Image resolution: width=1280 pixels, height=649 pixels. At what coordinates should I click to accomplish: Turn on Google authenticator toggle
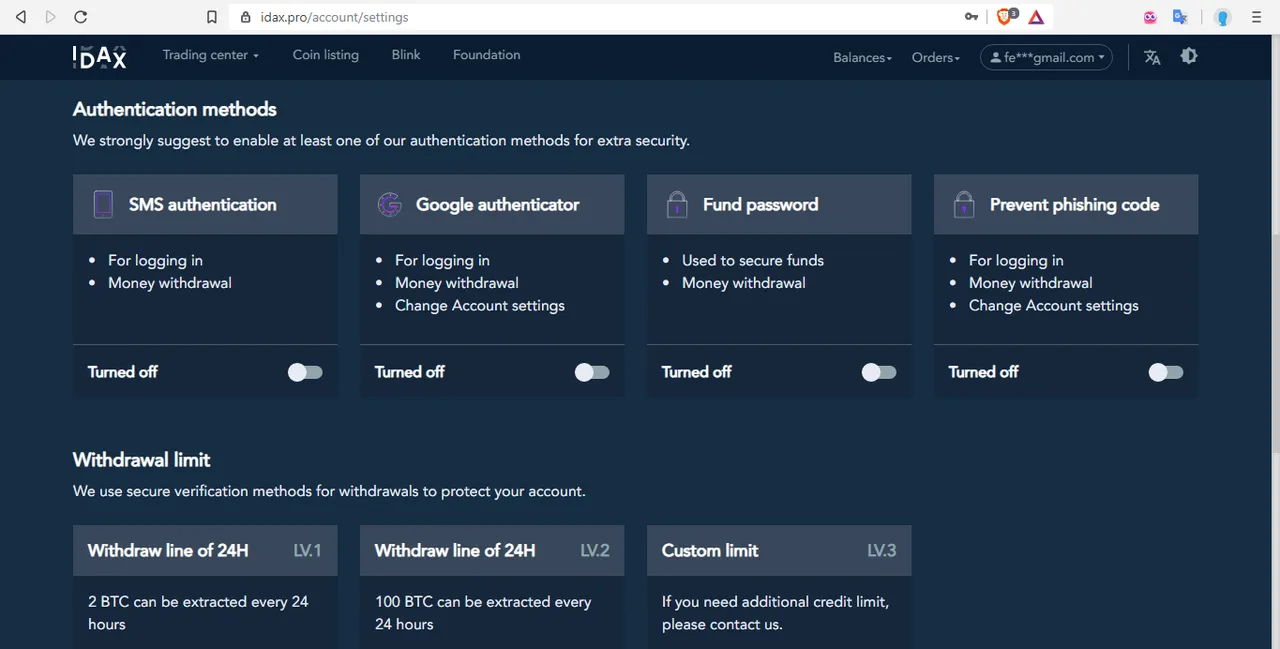coord(592,372)
